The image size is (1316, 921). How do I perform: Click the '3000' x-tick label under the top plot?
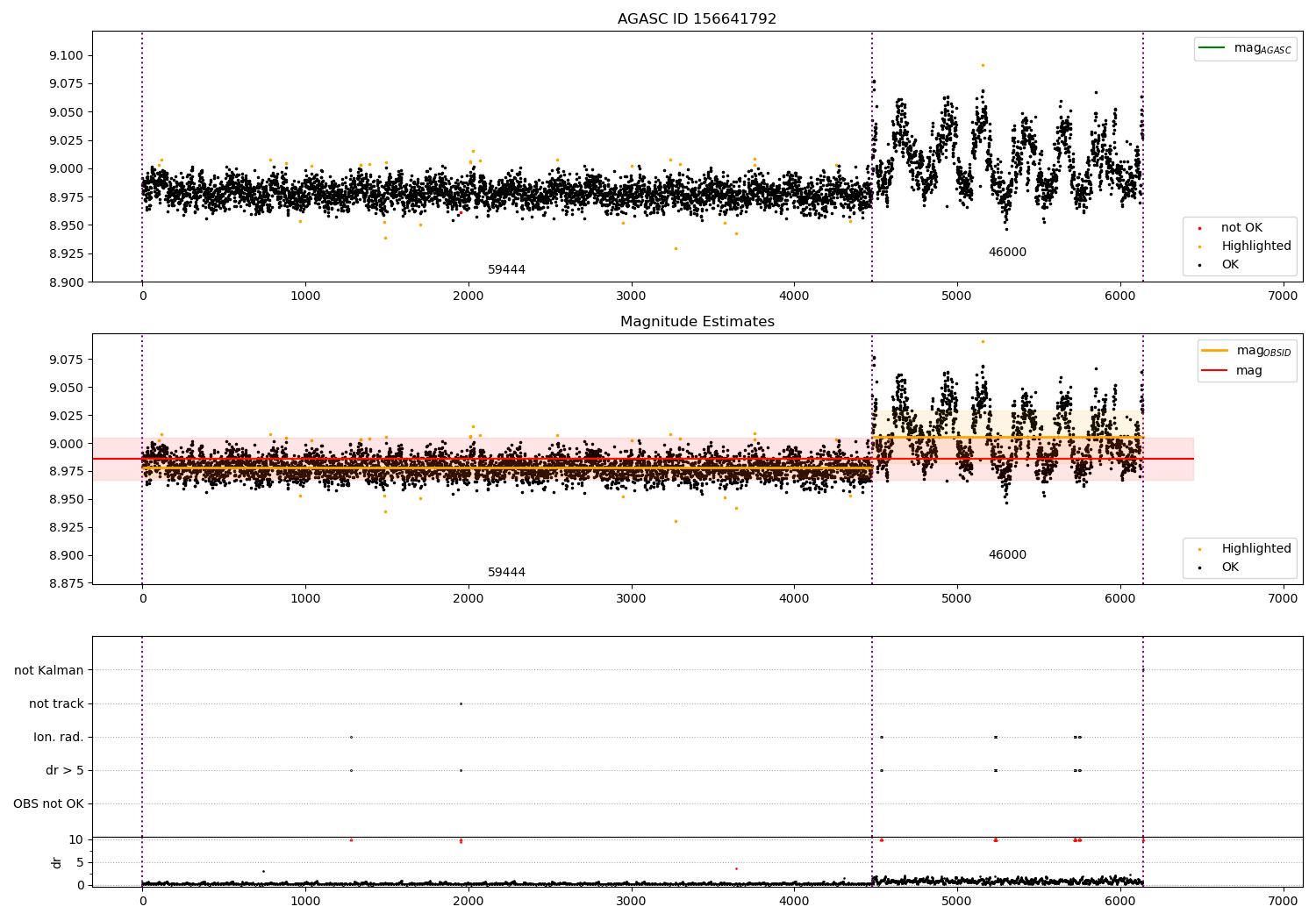tap(631, 296)
